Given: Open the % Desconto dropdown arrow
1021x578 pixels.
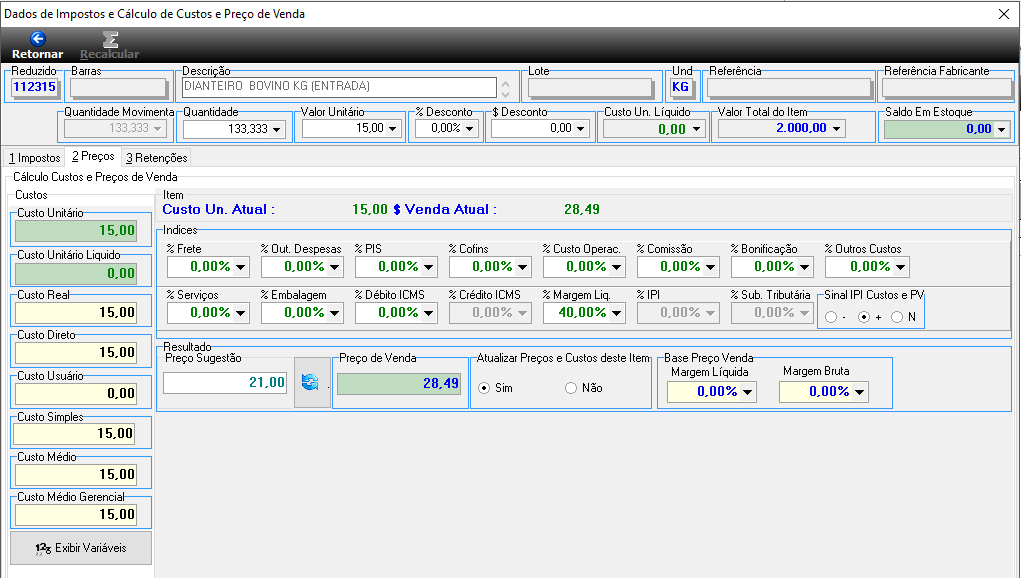Looking at the screenshot, I should click(x=469, y=129).
